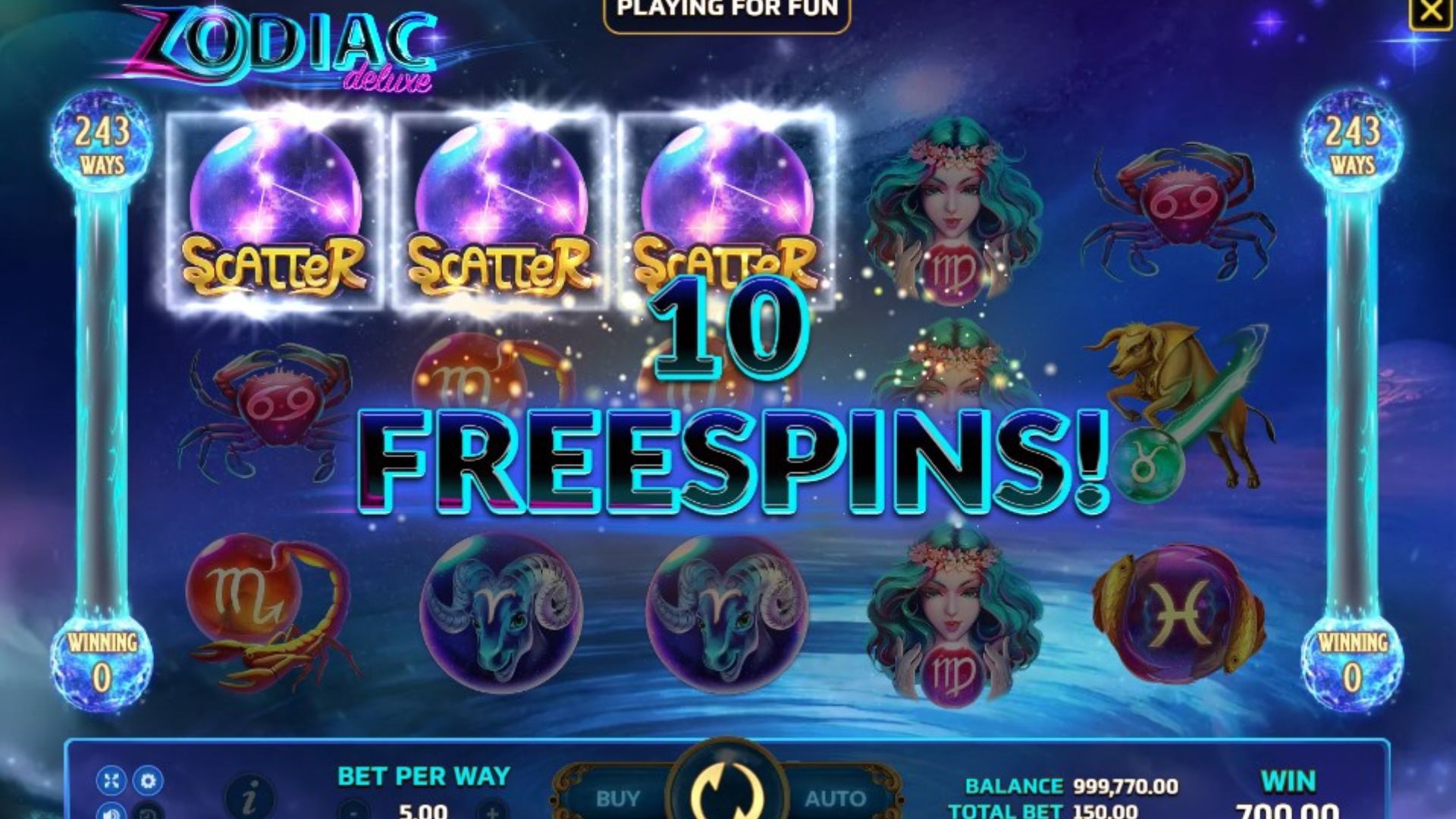1456x819 pixels.
Task: Click the 10 Freespins banner text
Action: 732,398
